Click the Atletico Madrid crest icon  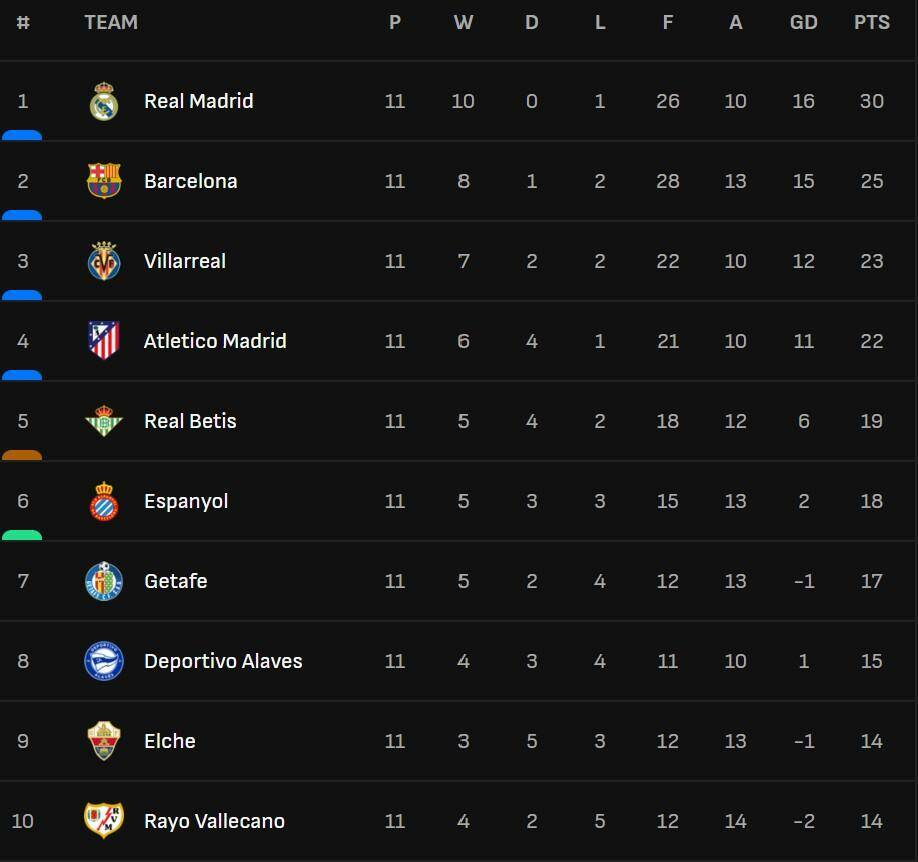point(104,341)
